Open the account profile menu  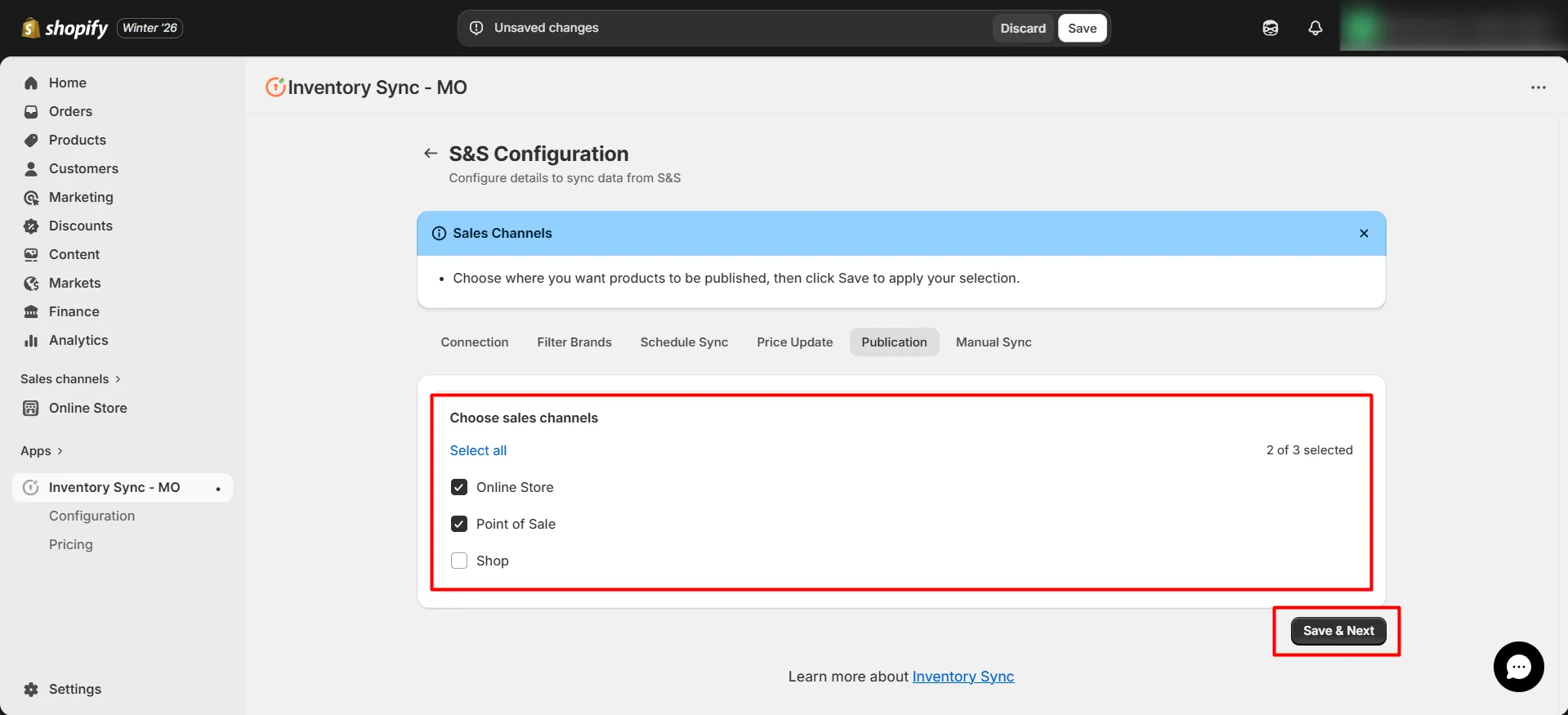click(x=1452, y=28)
